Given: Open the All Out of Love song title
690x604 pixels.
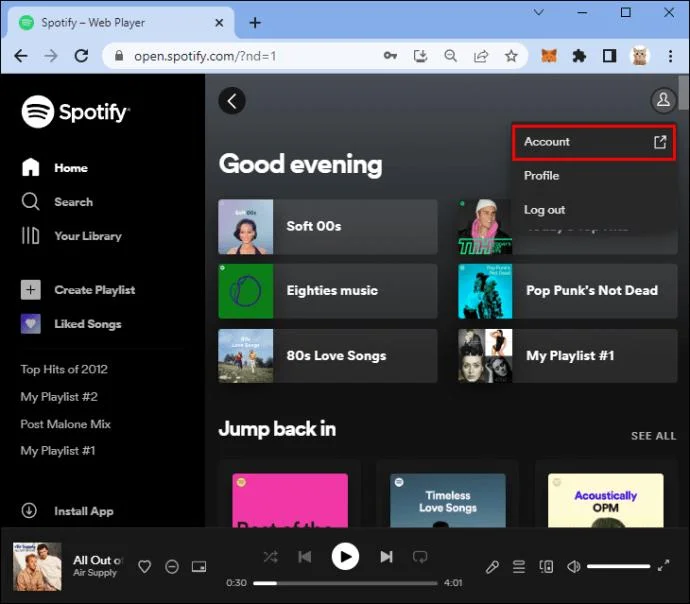Looking at the screenshot, I should tap(98, 560).
